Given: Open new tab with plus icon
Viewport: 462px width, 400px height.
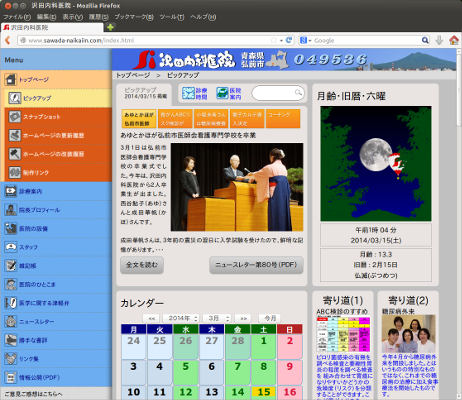Looking at the screenshot, I should (110, 27).
